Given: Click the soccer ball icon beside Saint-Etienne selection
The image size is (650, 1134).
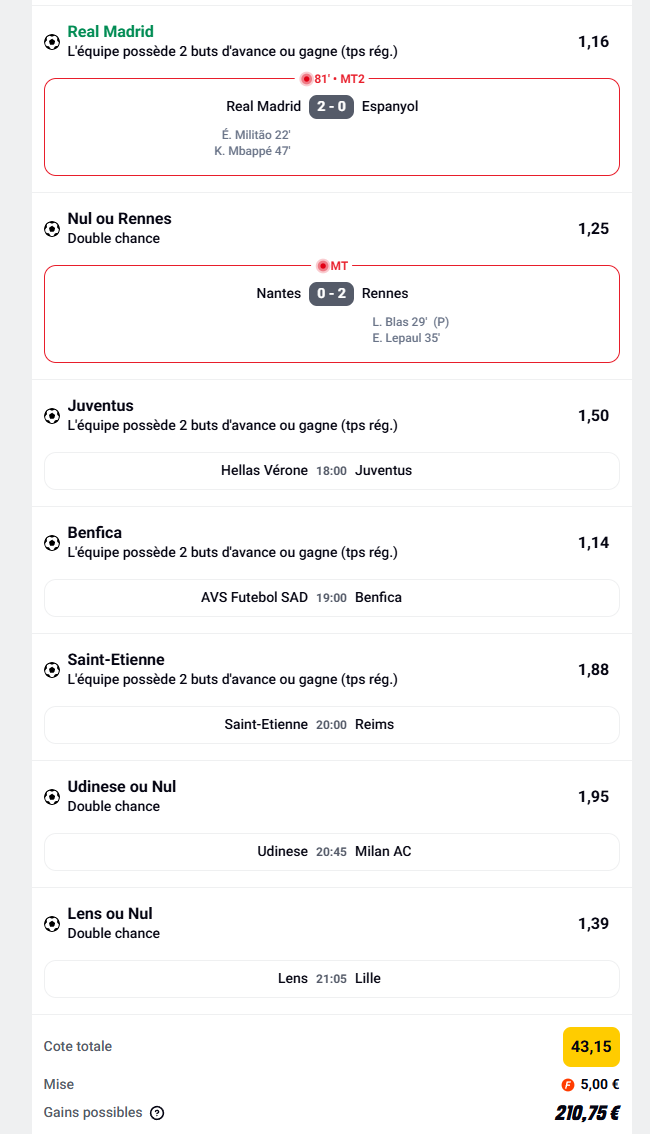Looking at the screenshot, I should 52,670.
